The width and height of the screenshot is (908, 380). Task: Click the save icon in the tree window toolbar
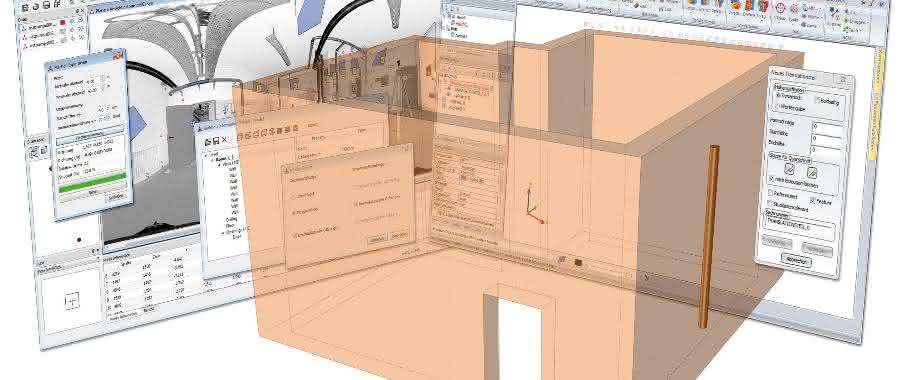click(215, 140)
